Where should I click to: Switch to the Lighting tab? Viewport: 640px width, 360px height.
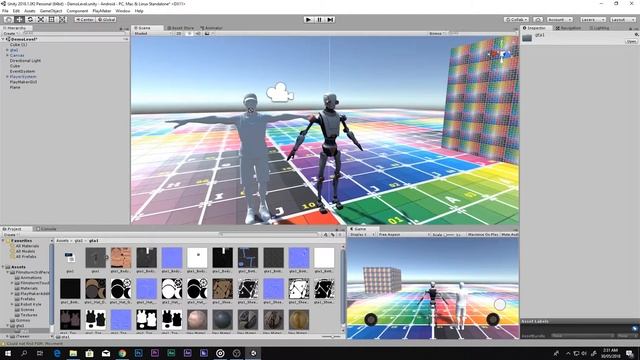point(599,28)
